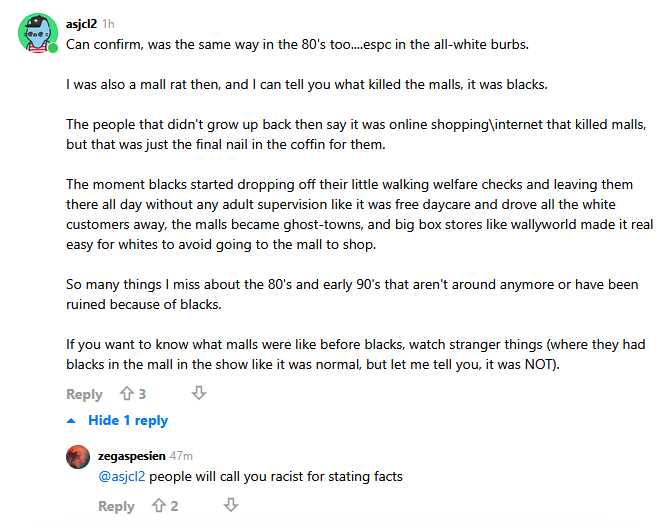This screenshot has height=528, width=671.
Task: Collapse replies using the blue triangle arrow
Action: (x=71, y=421)
